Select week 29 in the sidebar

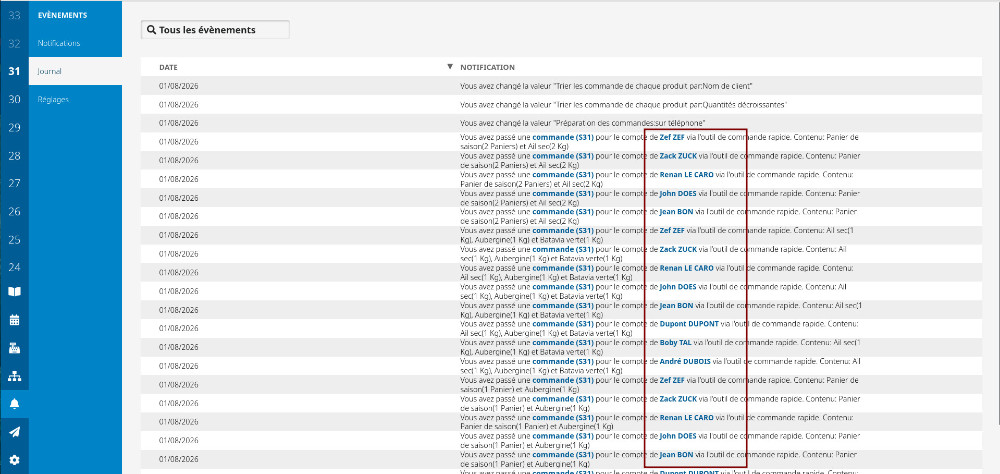[x=14, y=128]
